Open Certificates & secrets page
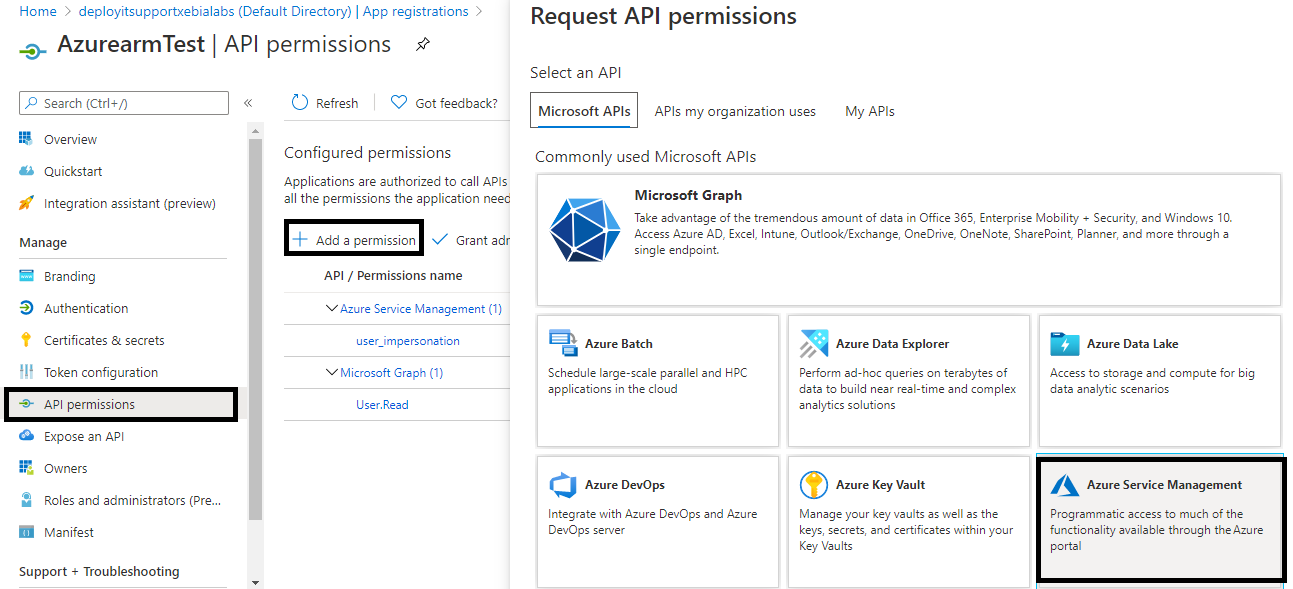The image size is (1293, 589). (x=104, y=340)
